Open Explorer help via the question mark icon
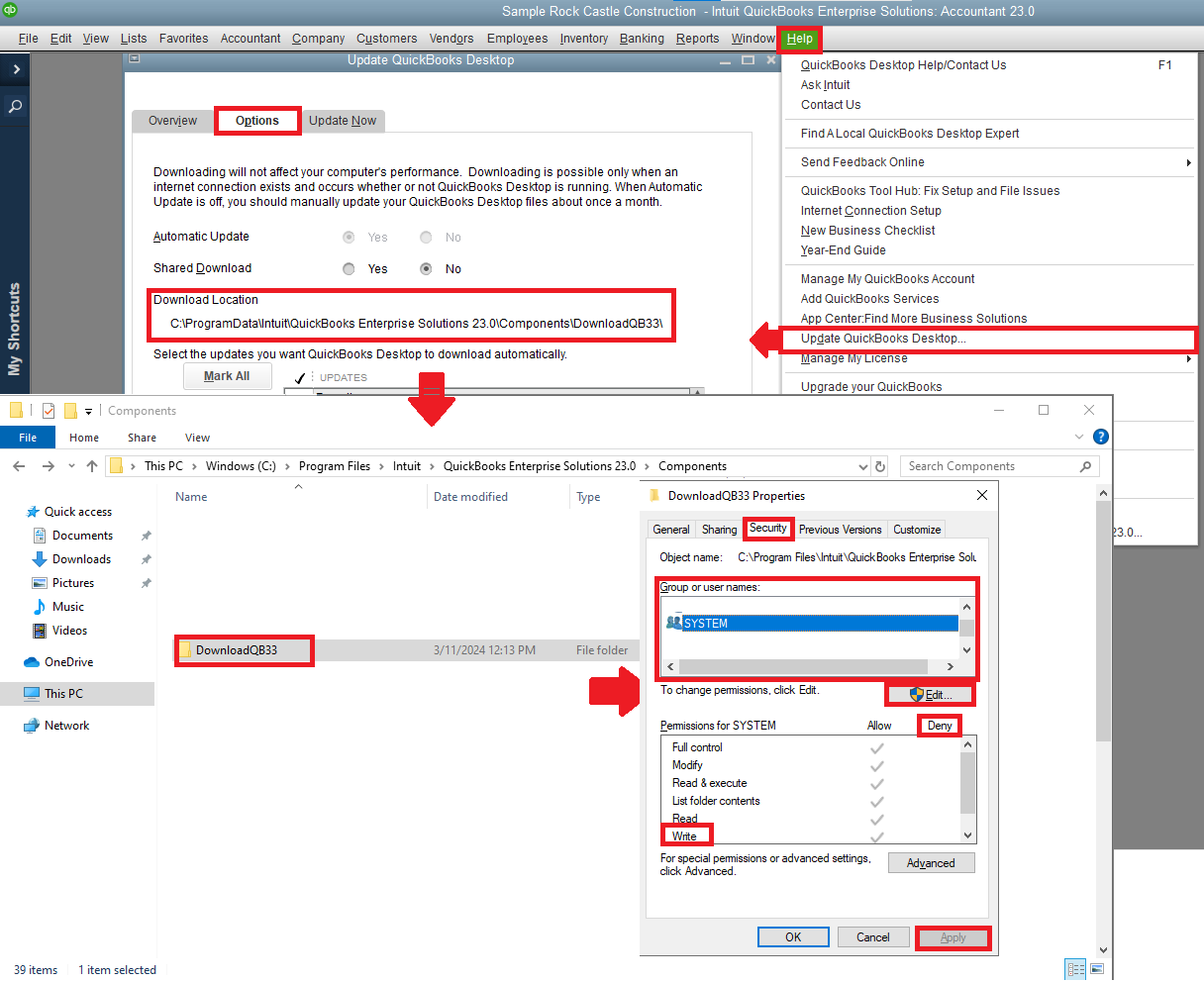The height and width of the screenshot is (982, 1204). (x=1100, y=437)
